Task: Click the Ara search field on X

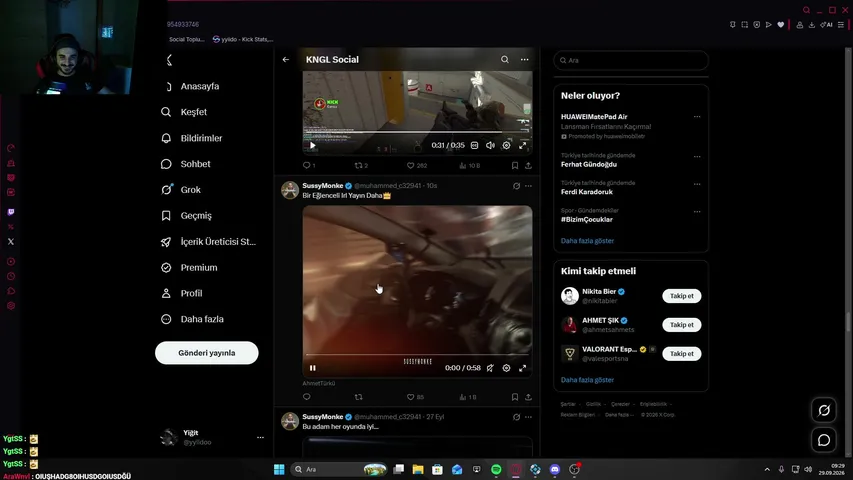Action: [x=631, y=60]
